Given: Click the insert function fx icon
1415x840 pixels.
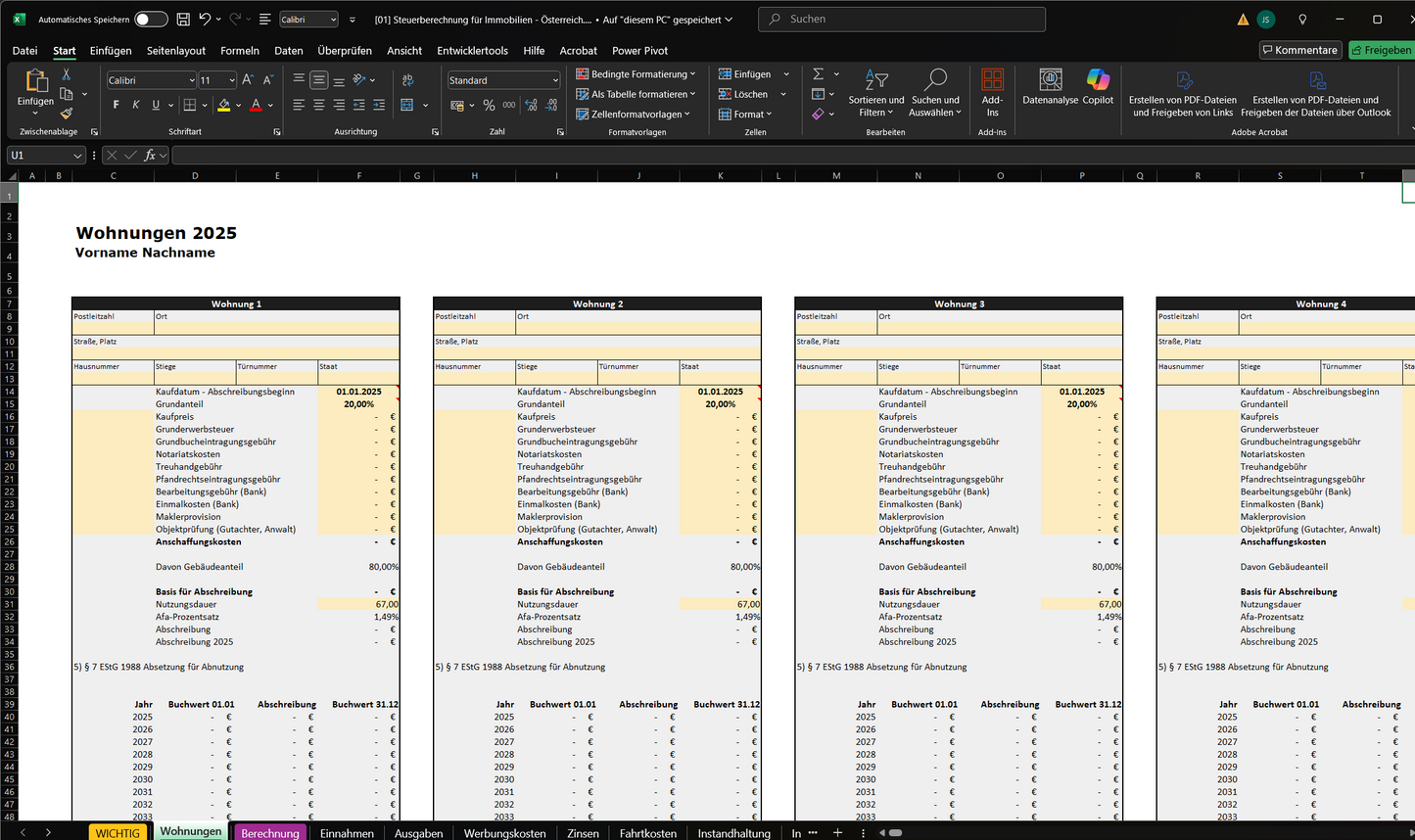Looking at the screenshot, I should pos(150,155).
